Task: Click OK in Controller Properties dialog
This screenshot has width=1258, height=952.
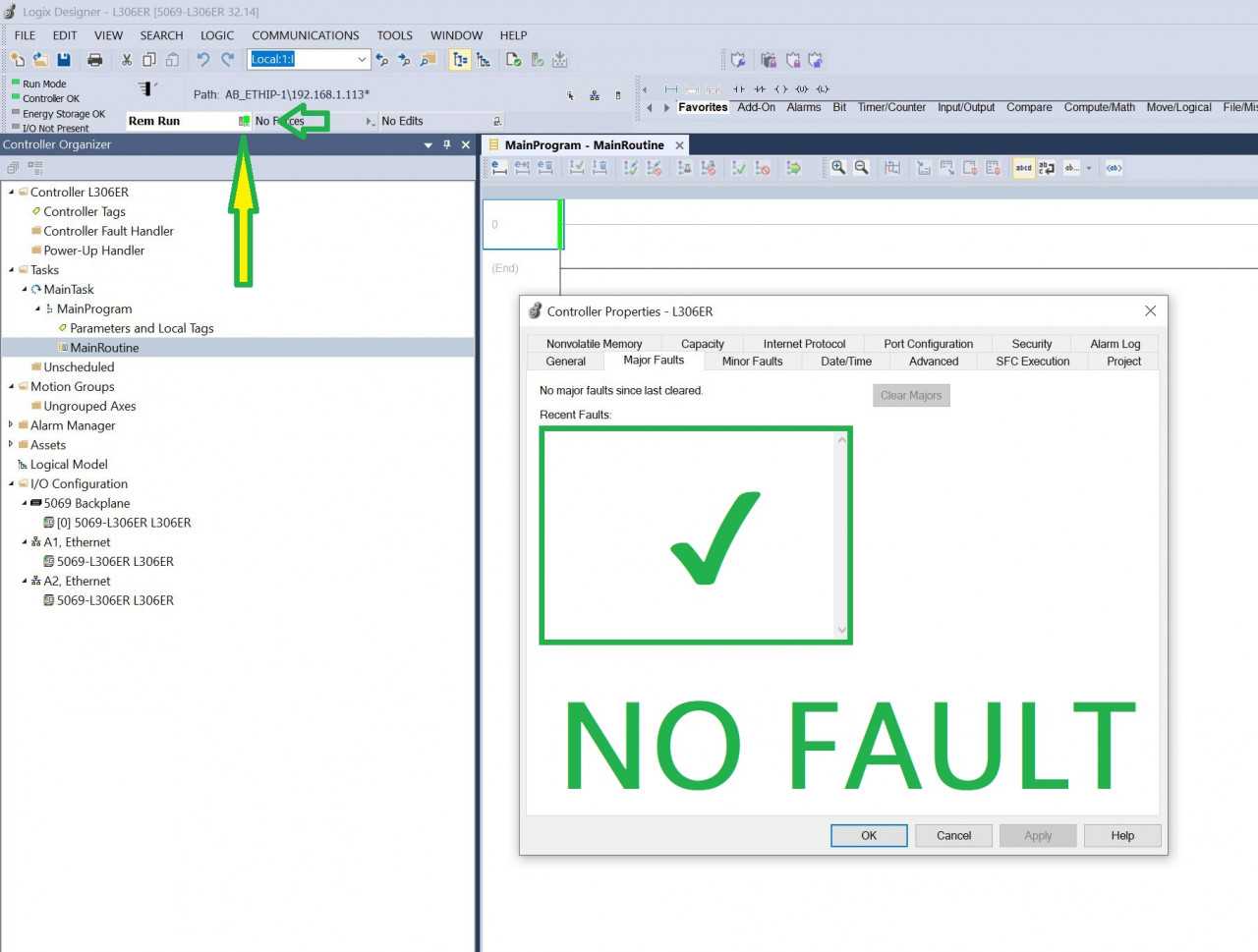Action: pos(869,835)
